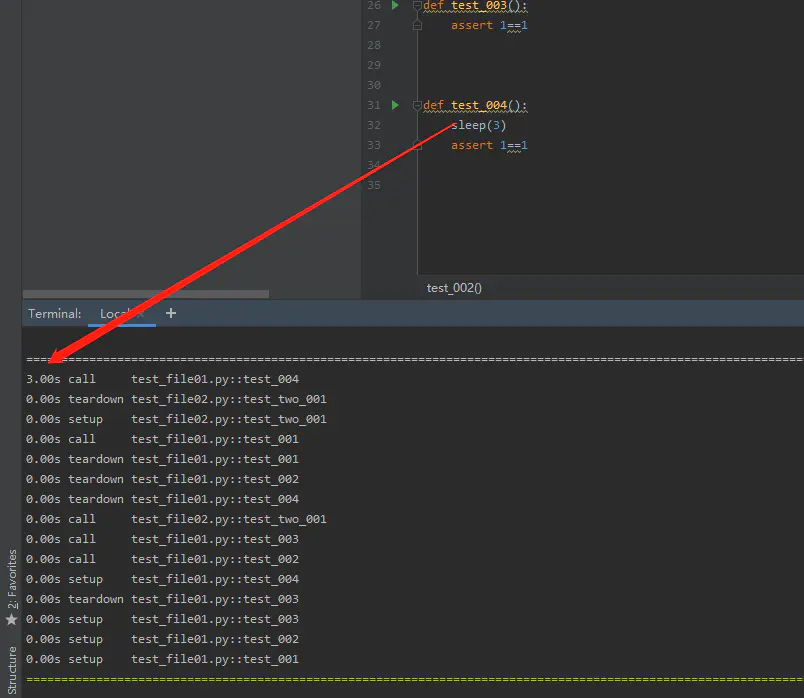Click line number 29 in gutter

click(374, 66)
